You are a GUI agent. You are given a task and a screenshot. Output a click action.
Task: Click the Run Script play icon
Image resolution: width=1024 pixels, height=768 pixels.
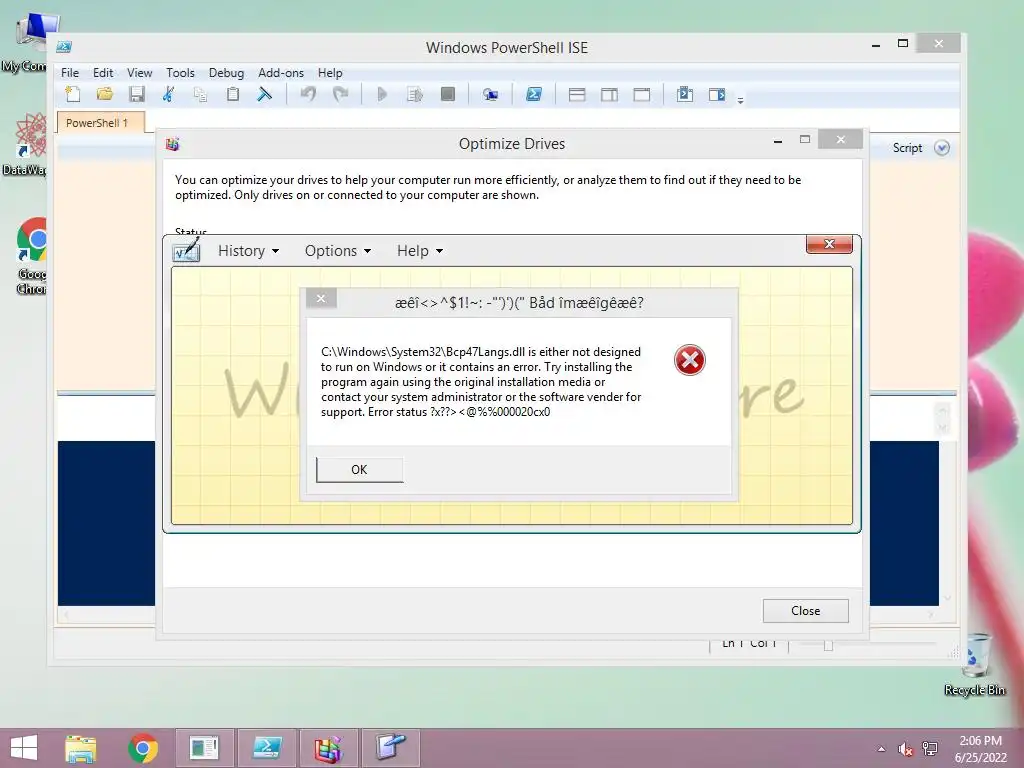(x=383, y=95)
